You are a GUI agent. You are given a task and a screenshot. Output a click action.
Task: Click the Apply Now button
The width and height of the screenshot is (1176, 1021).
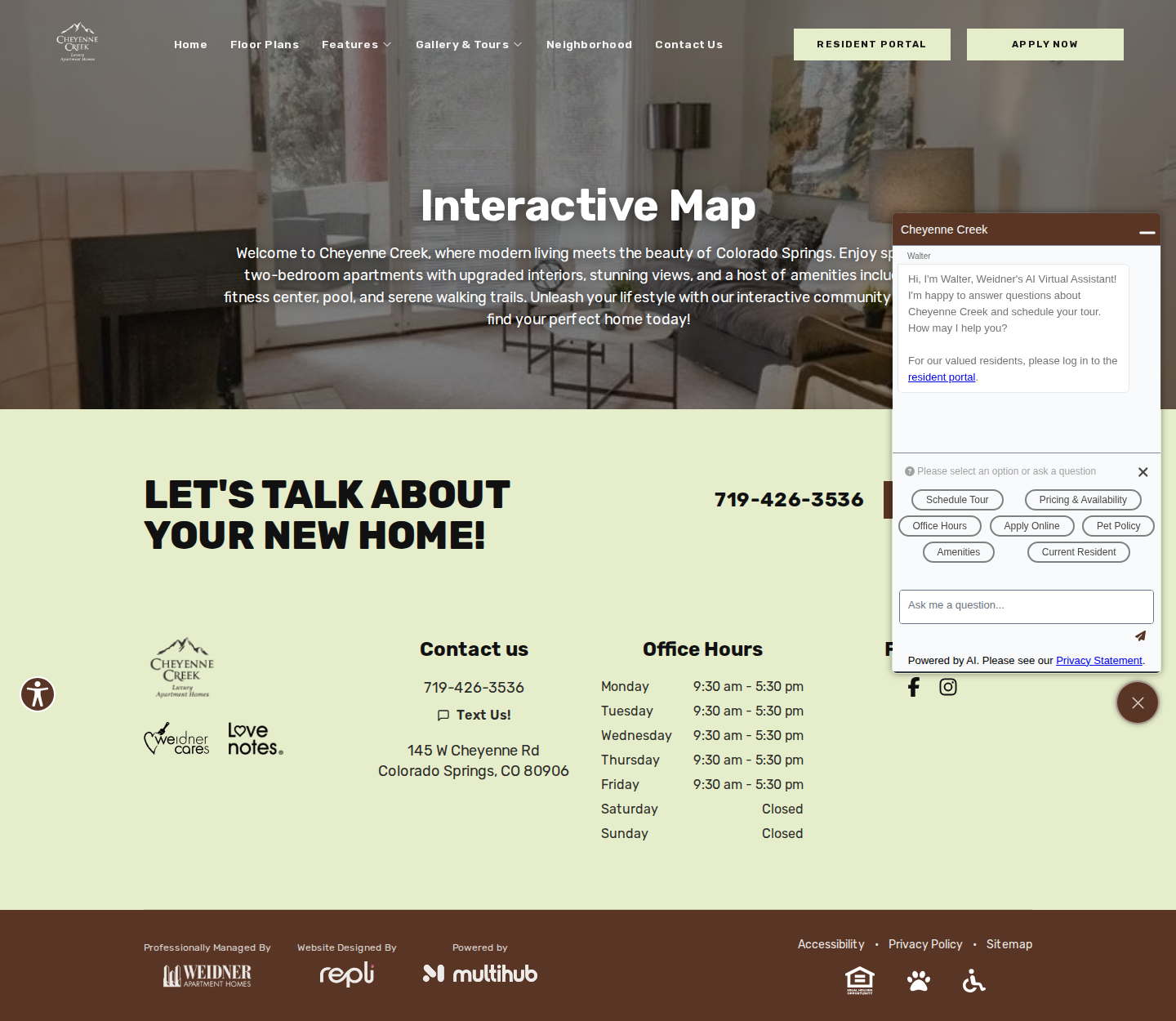point(1045,44)
